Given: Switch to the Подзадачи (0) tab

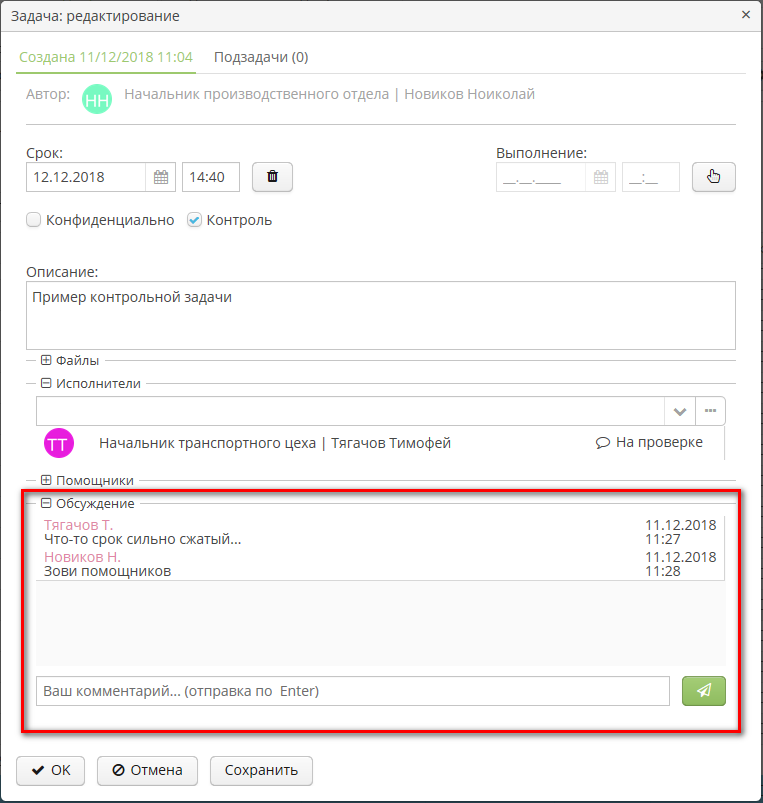Looking at the screenshot, I should pyautogui.click(x=260, y=57).
